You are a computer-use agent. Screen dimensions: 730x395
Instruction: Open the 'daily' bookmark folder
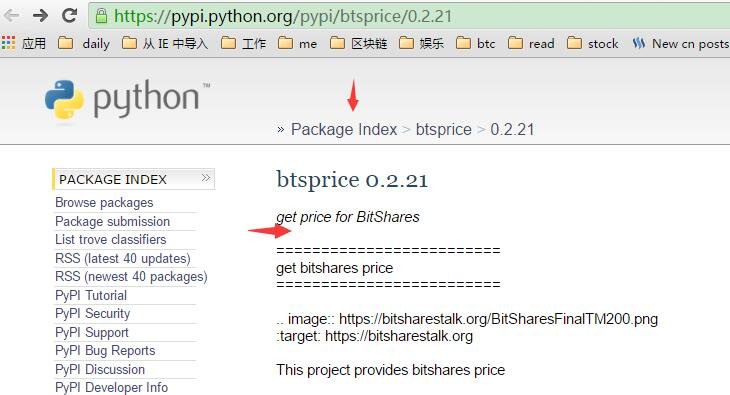[84, 43]
